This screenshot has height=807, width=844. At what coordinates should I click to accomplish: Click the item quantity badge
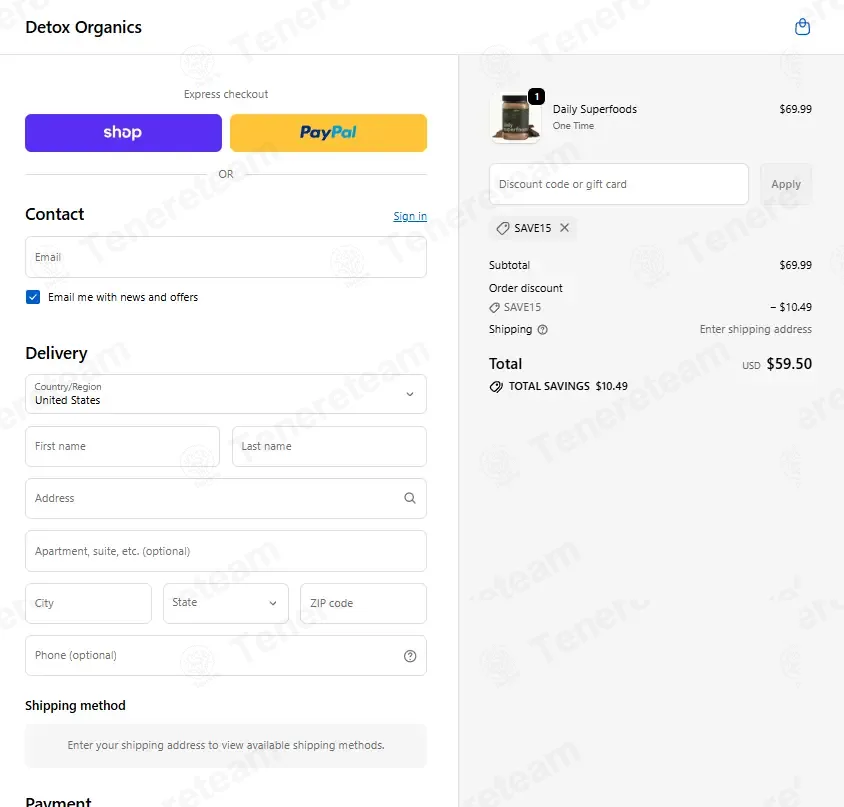click(x=536, y=96)
